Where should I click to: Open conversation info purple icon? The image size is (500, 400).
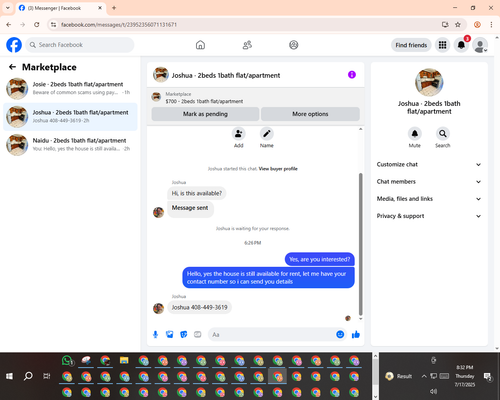click(352, 75)
